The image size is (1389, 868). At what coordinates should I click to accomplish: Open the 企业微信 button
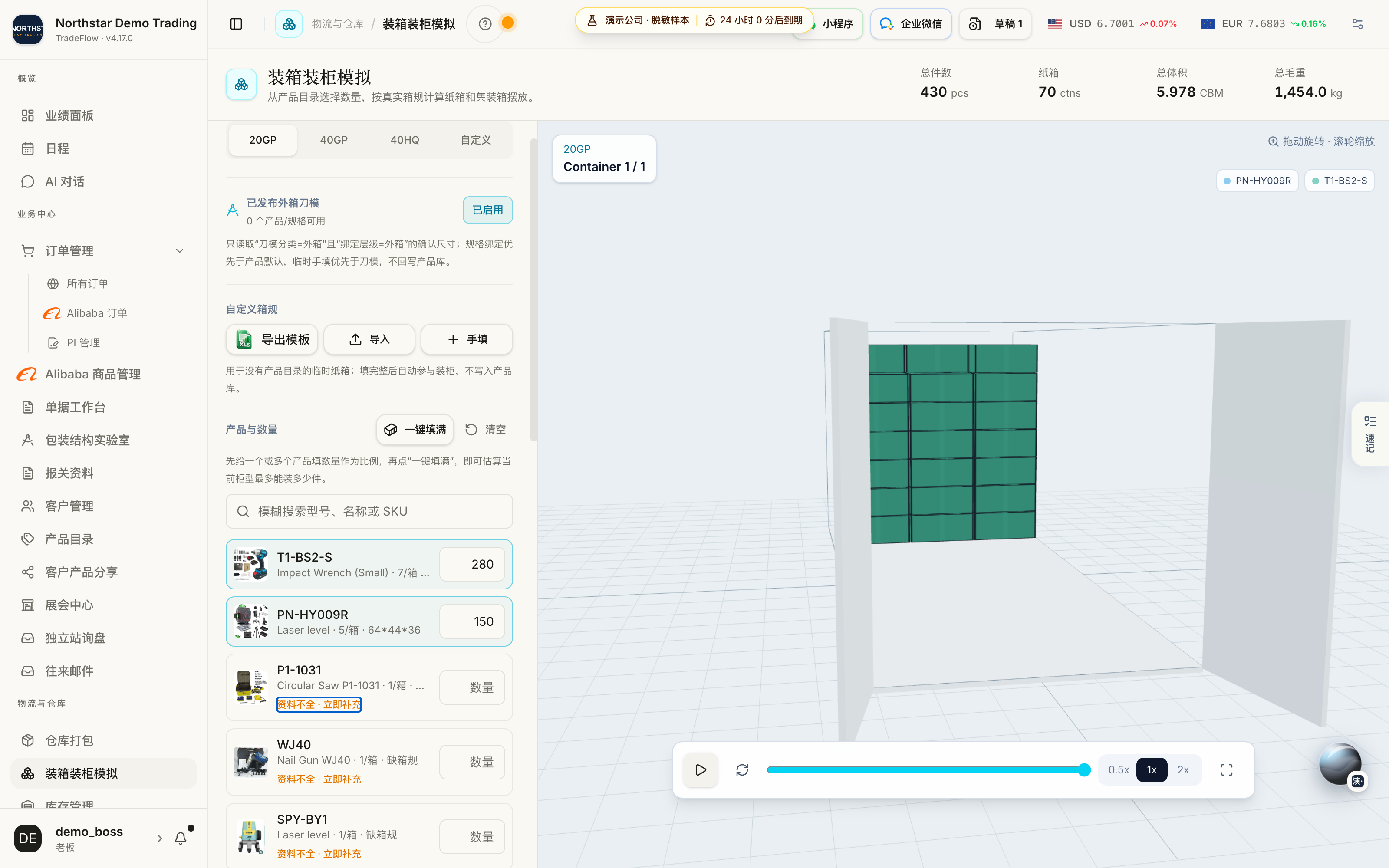point(910,23)
